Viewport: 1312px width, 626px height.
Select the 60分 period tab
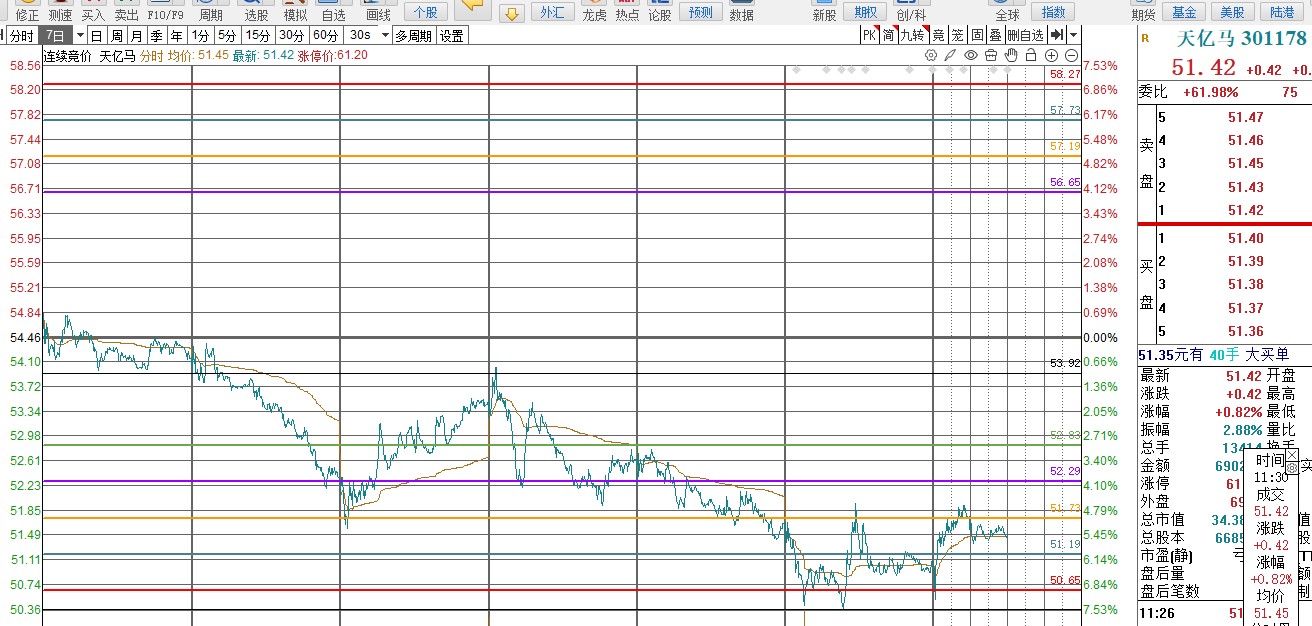click(x=325, y=35)
